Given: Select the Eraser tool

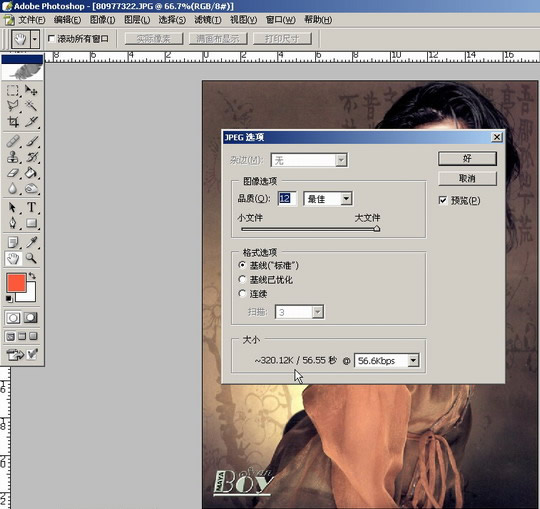Looking at the screenshot, I should [x=13, y=173].
